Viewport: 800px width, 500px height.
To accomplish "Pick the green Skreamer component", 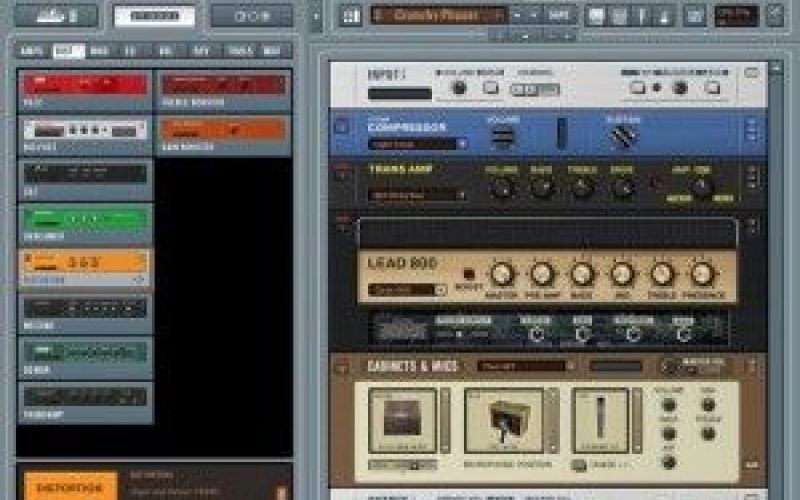I will 85,220.
